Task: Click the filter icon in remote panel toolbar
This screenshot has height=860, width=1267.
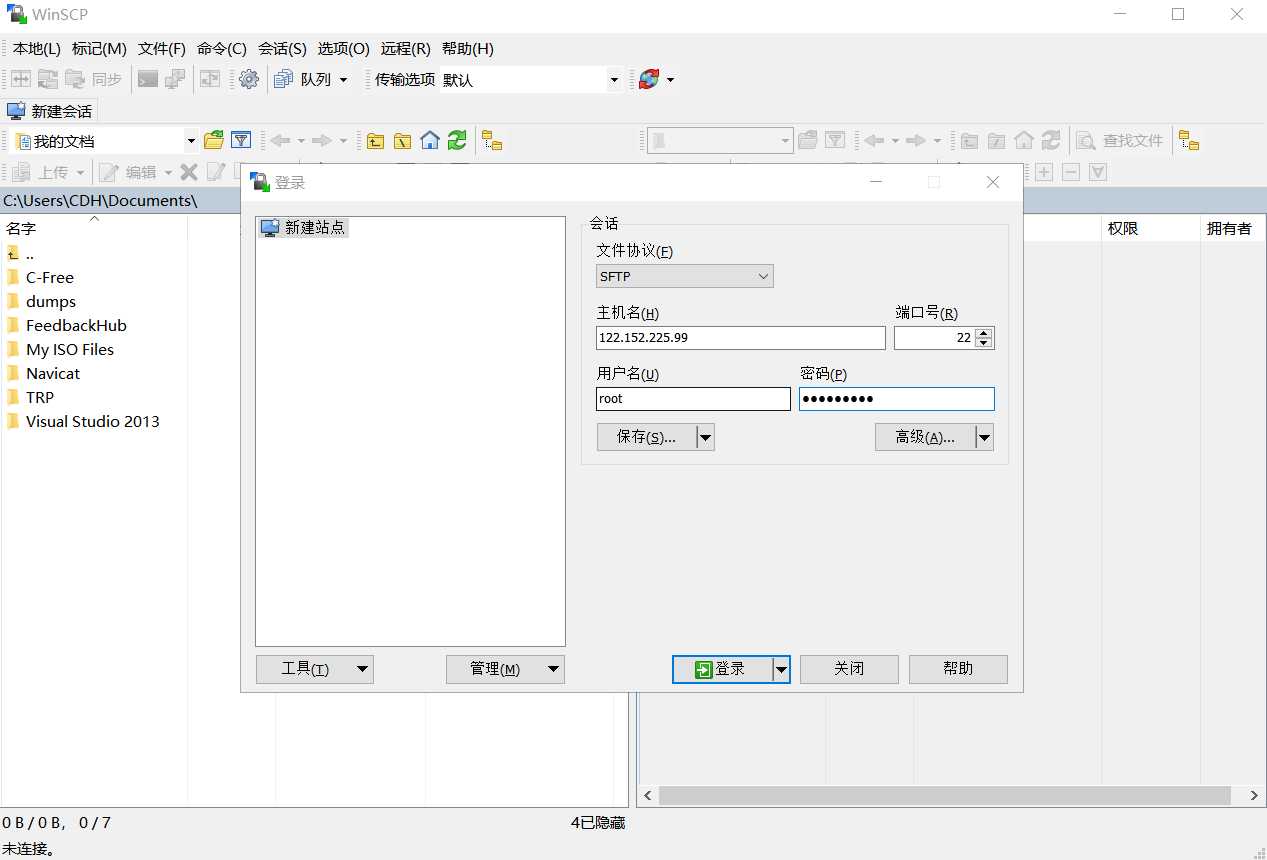Action: pos(835,140)
